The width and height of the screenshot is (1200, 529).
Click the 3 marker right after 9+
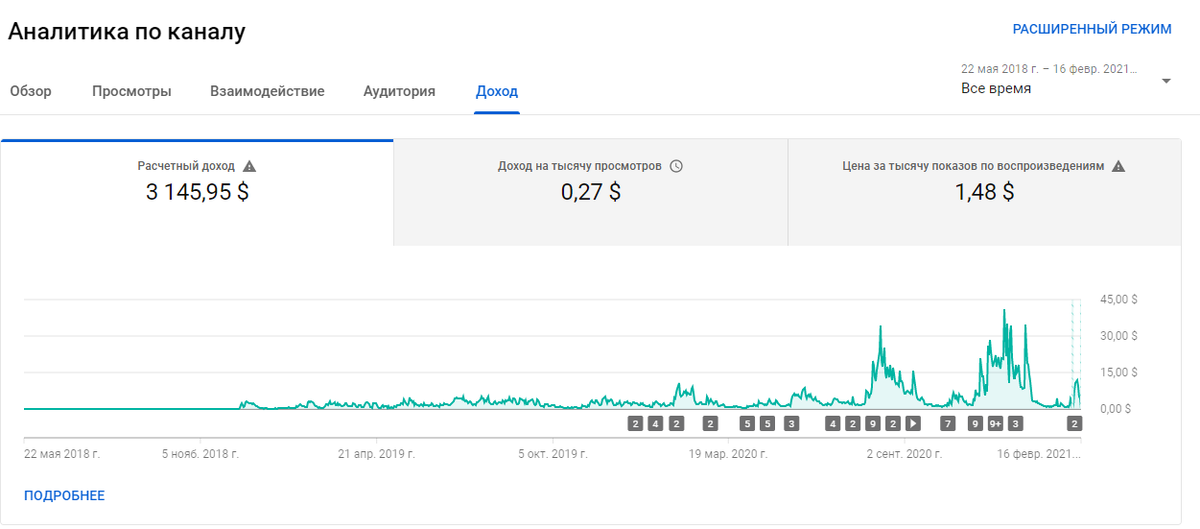pyautogui.click(x=1016, y=424)
